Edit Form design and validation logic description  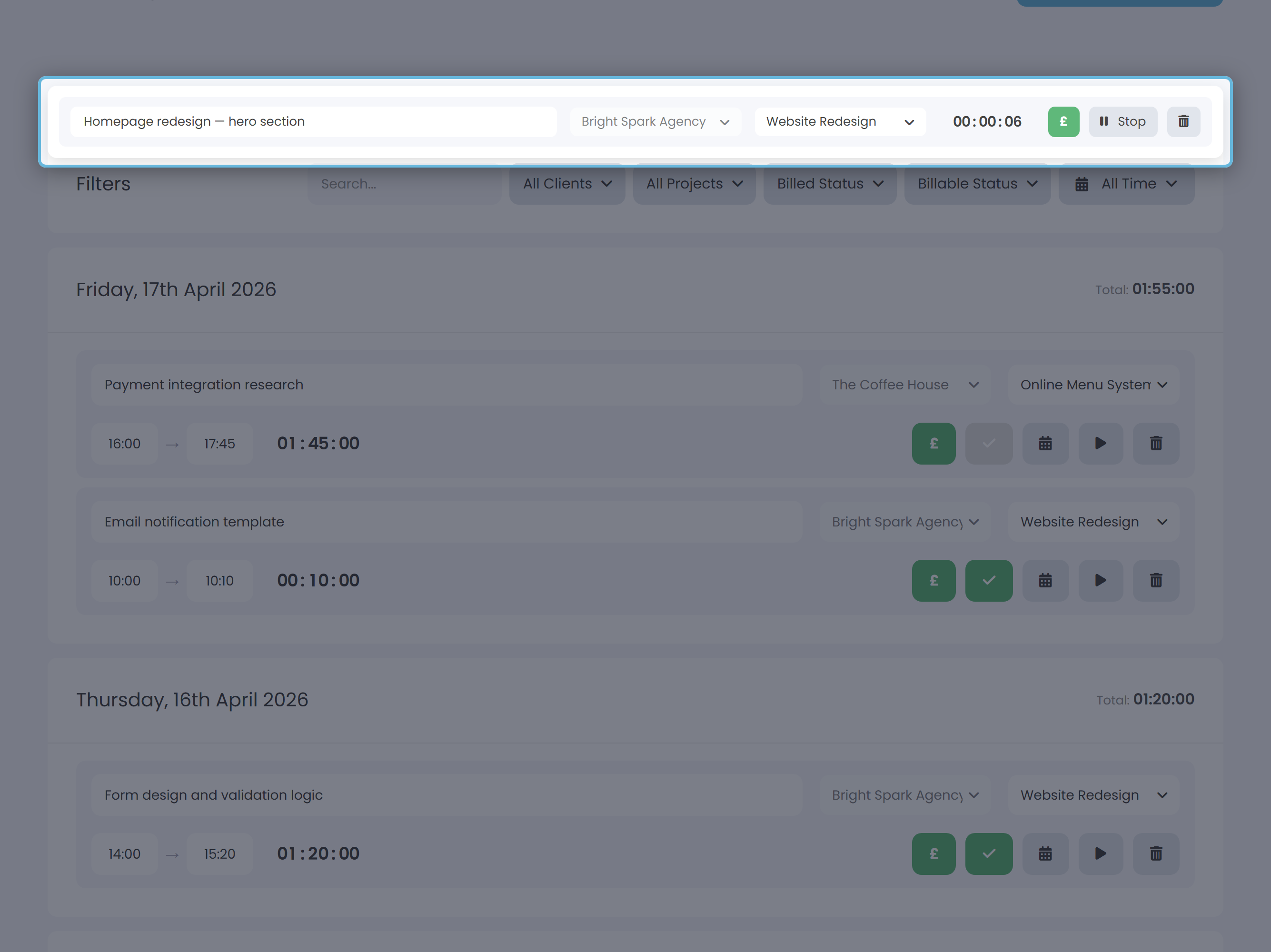[447, 794]
